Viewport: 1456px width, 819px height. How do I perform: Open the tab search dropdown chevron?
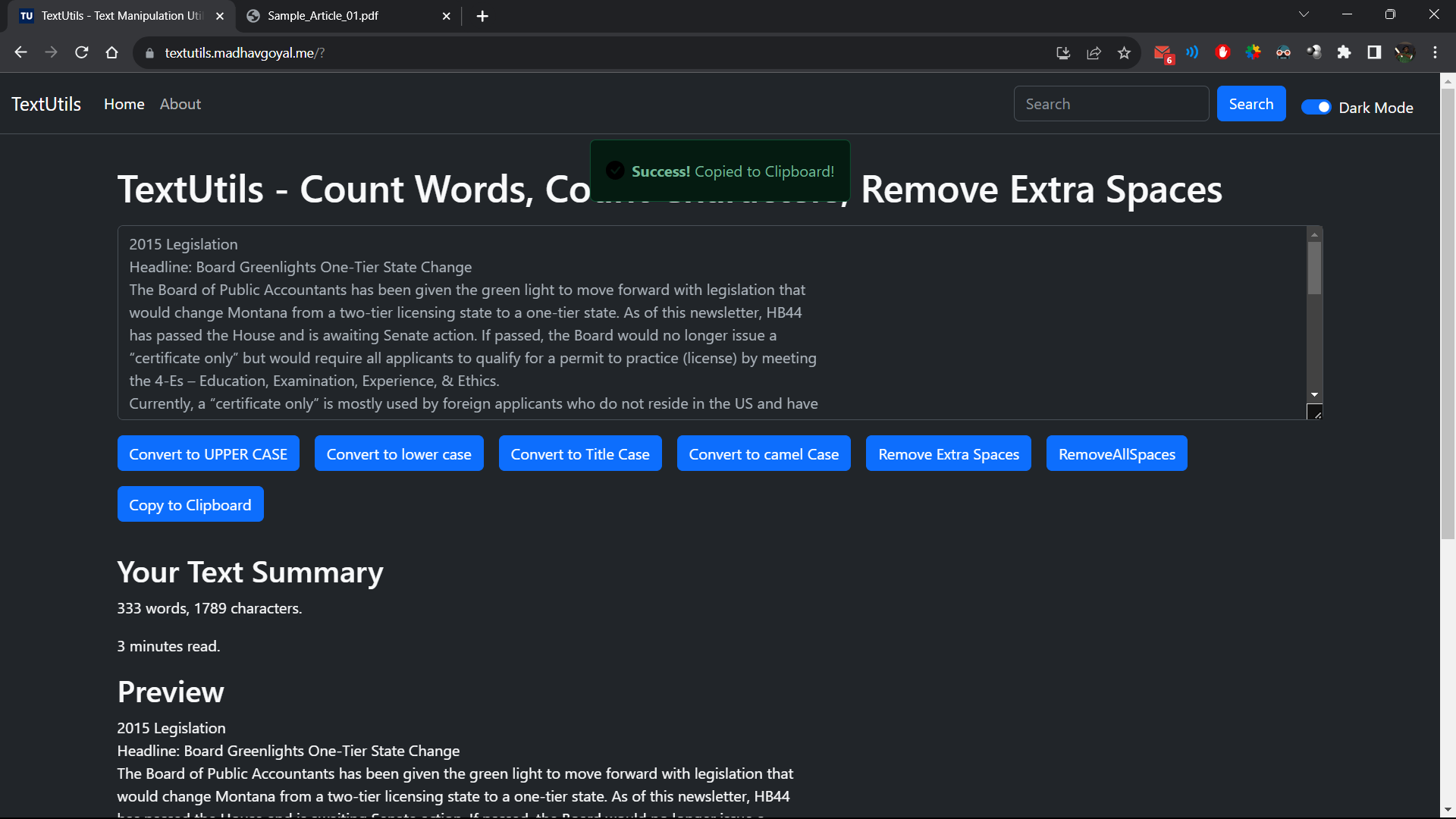coord(1304,14)
